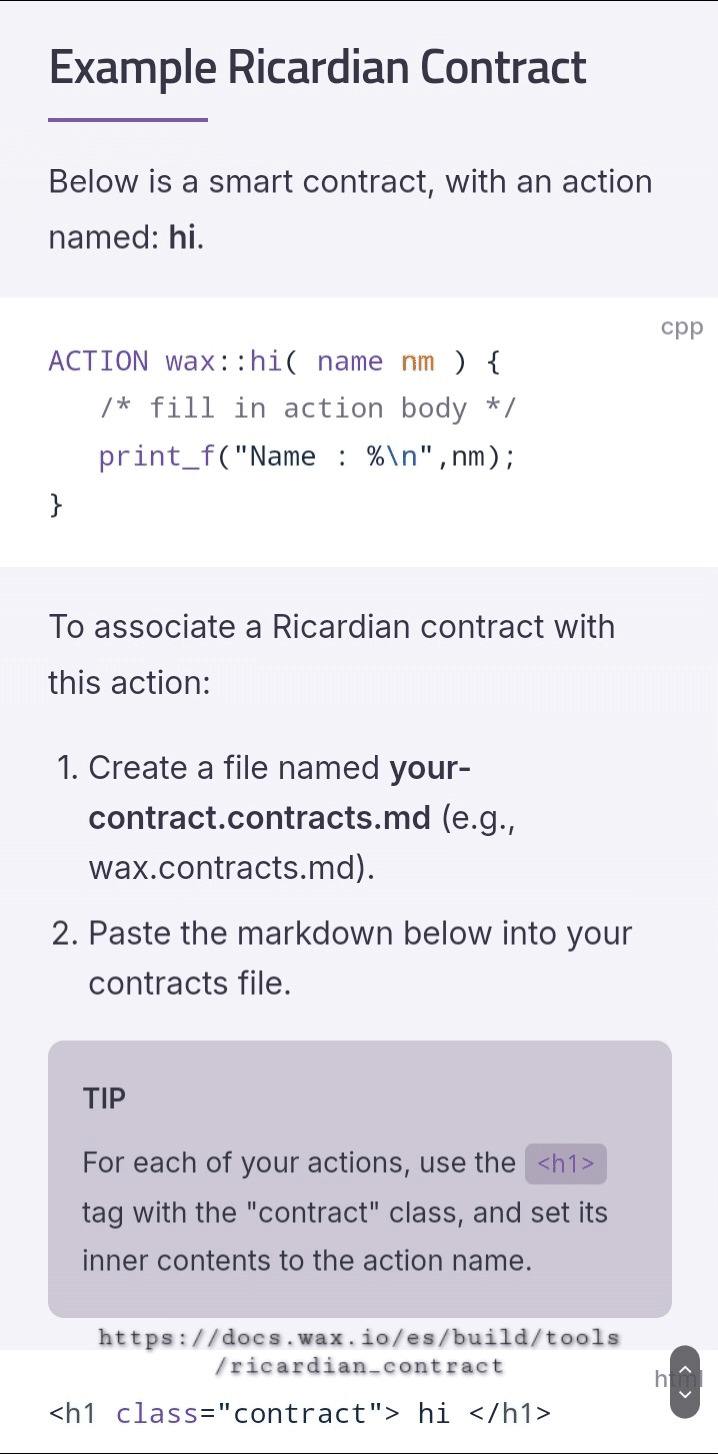
Task: Click the Example Ricardian Contract heading
Action: coord(317,67)
